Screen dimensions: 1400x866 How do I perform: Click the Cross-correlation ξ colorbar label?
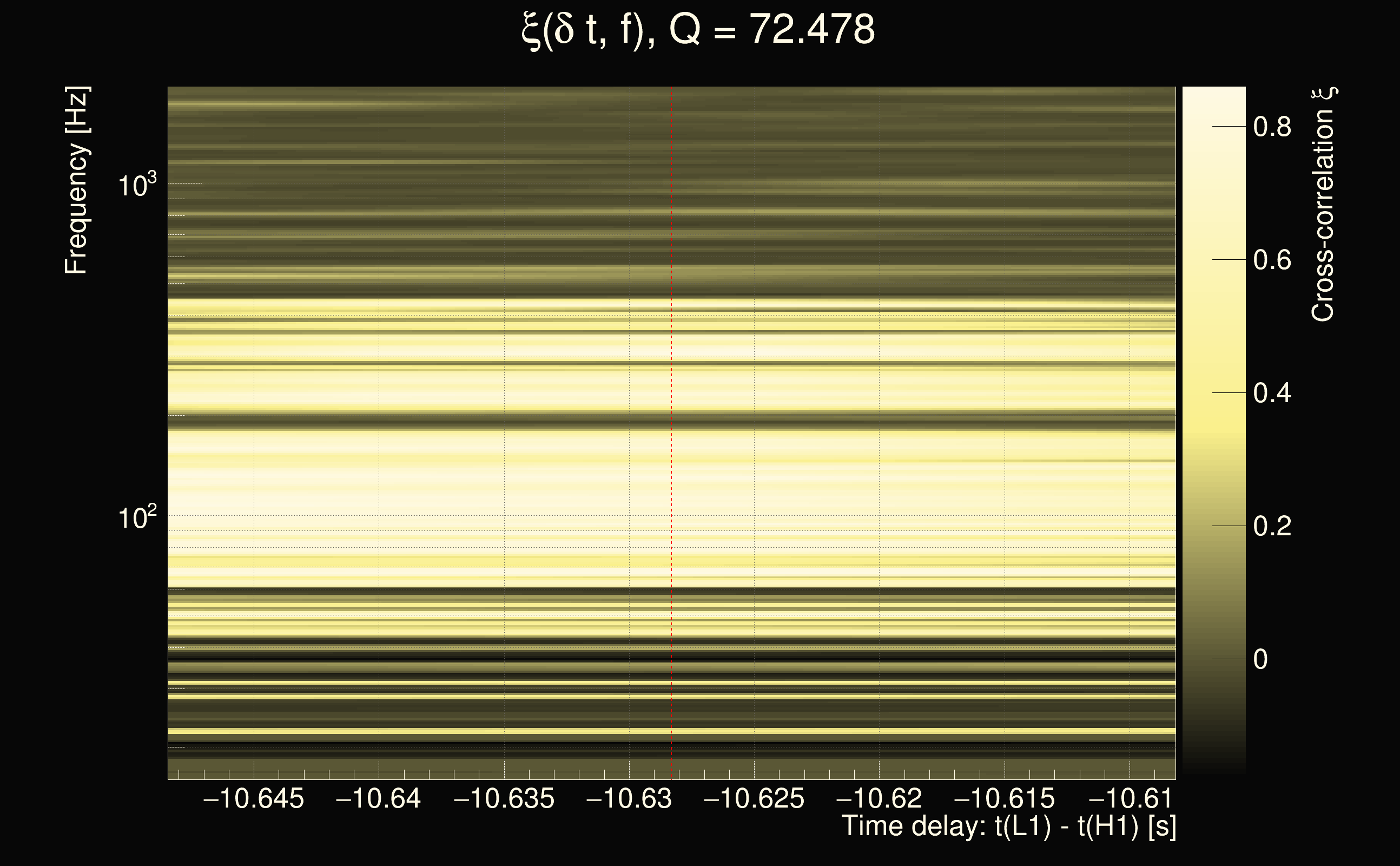(x=1323, y=205)
